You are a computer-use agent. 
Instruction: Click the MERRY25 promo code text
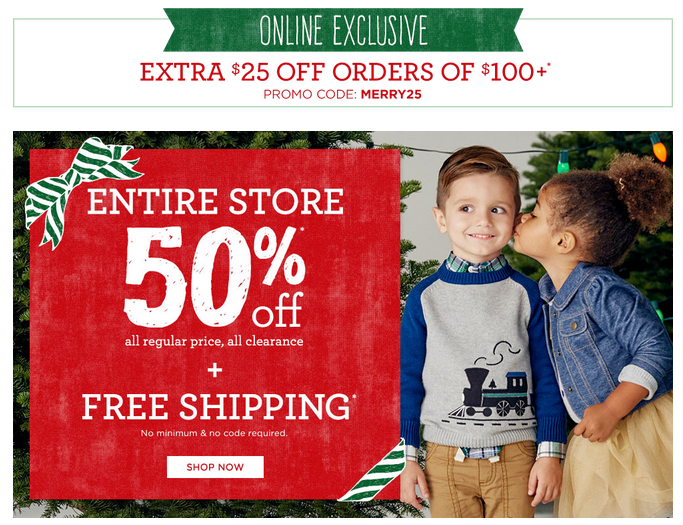tap(391, 95)
